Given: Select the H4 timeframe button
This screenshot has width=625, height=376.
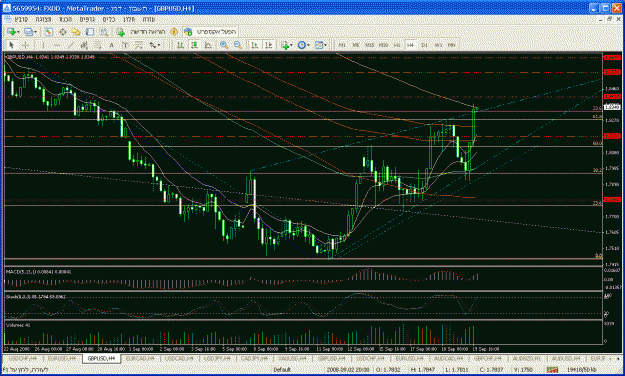Looking at the screenshot, I should pos(411,45).
